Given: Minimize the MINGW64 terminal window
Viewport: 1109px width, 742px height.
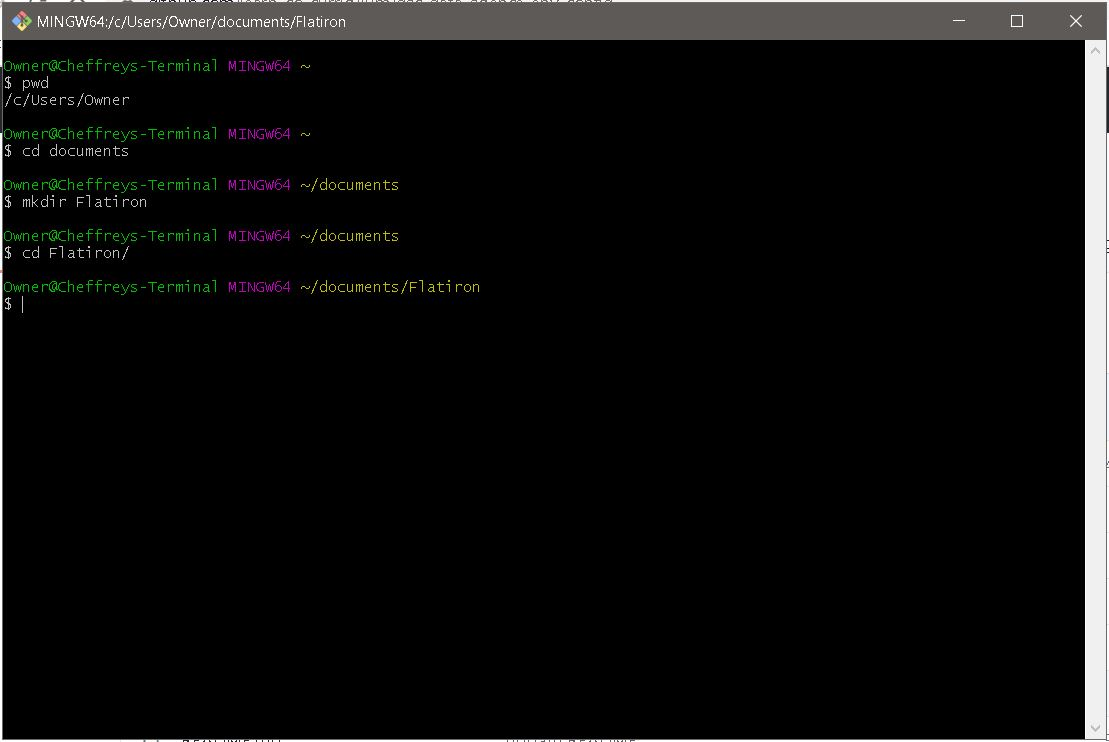Looking at the screenshot, I should click(958, 21).
